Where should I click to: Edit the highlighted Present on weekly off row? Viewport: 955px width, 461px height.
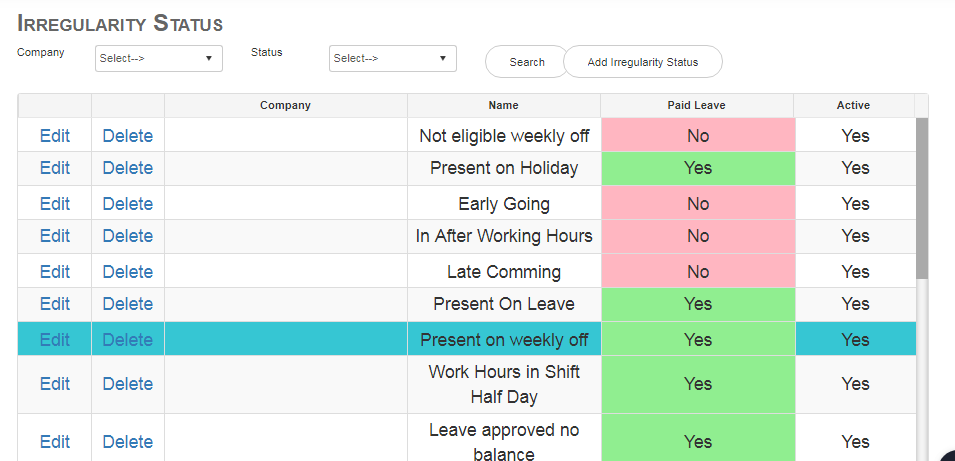click(x=55, y=339)
